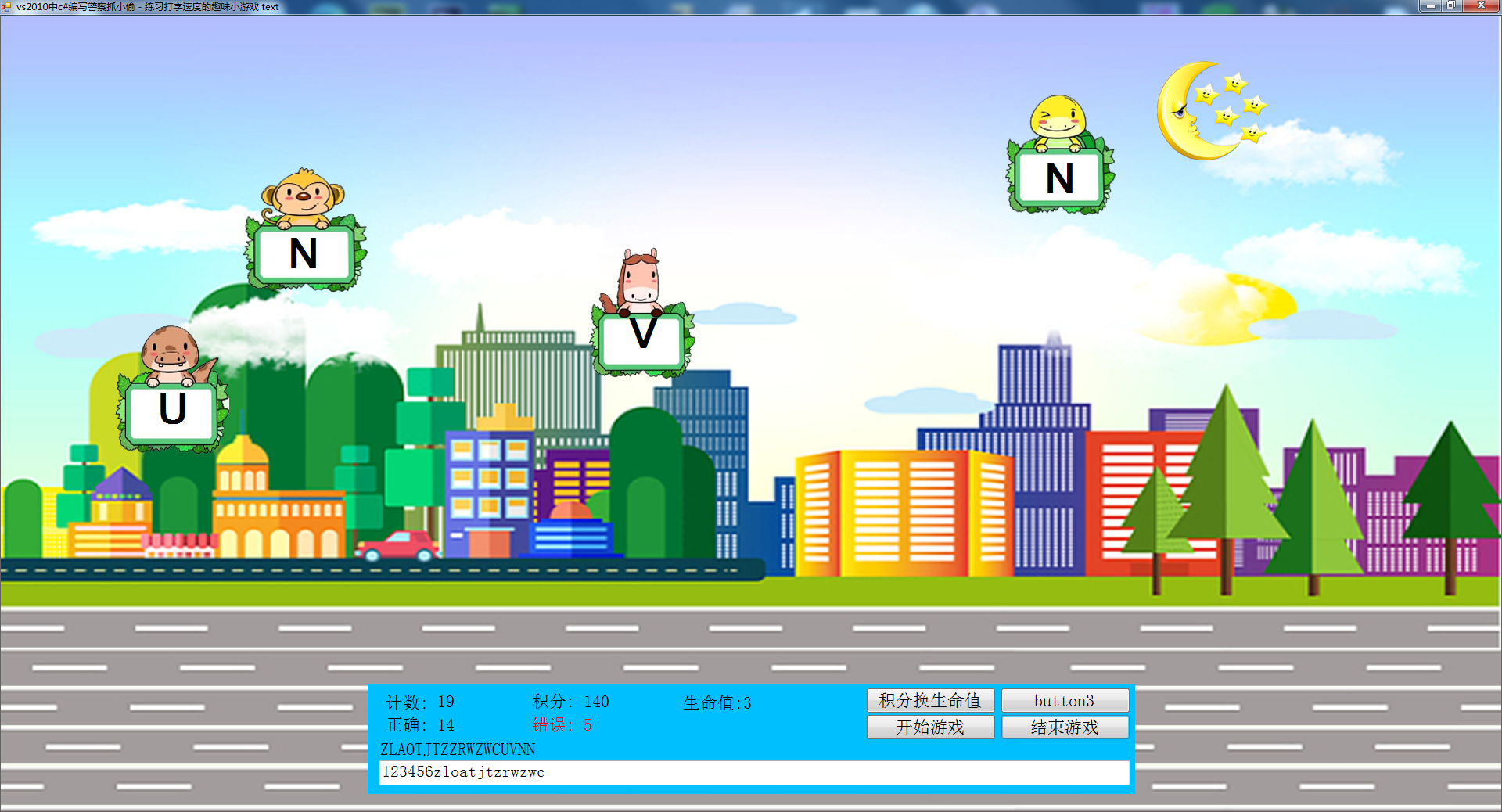The image size is (1502, 812).
Task: End the game with 结束游戏
Action: (x=1065, y=727)
